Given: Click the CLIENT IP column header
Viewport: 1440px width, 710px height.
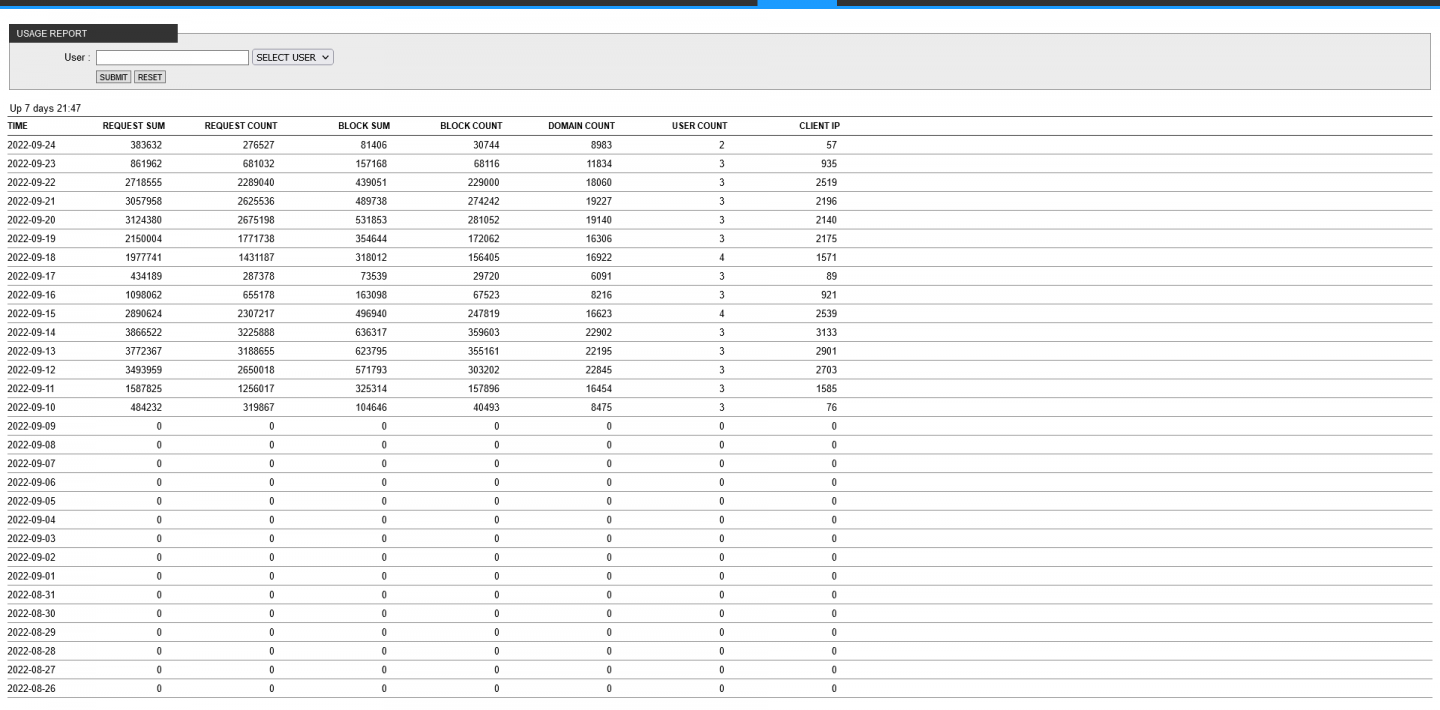Looking at the screenshot, I should 819,126.
